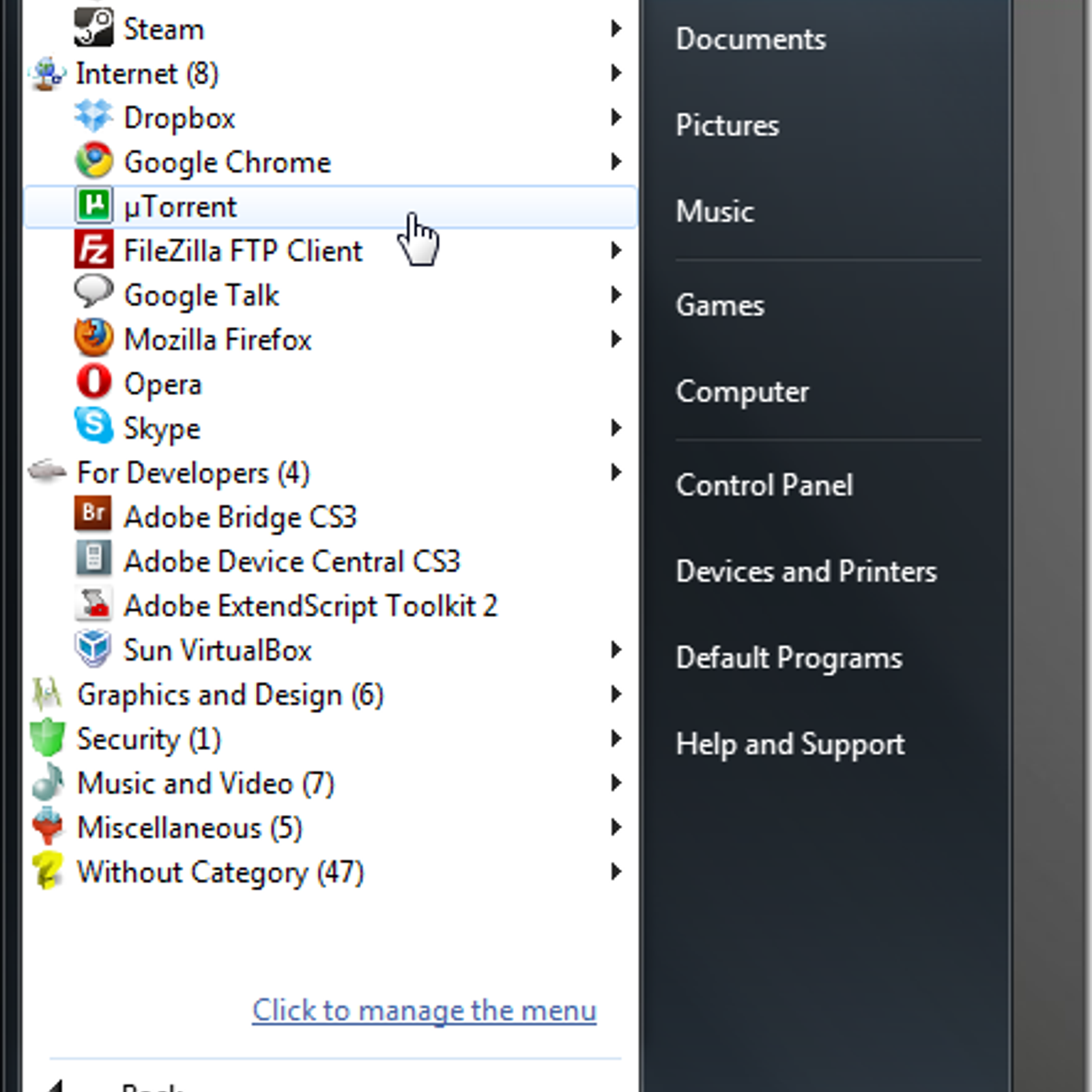Click the Adobe Bridge CS3 Br icon
The width and height of the screenshot is (1092, 1092).
94,515
